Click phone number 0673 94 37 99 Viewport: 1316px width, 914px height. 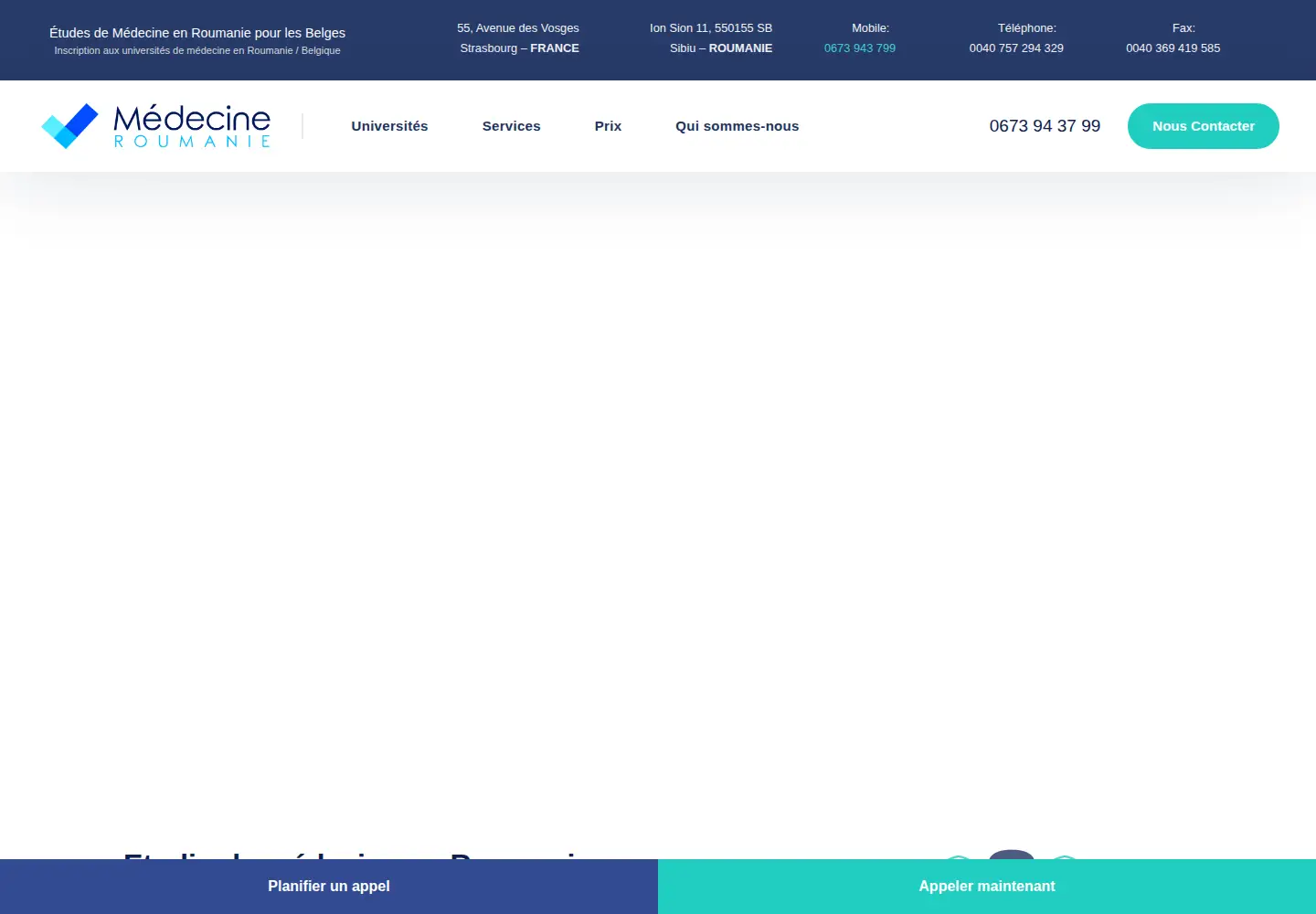pyautogui.click(x=1045, y=126)
